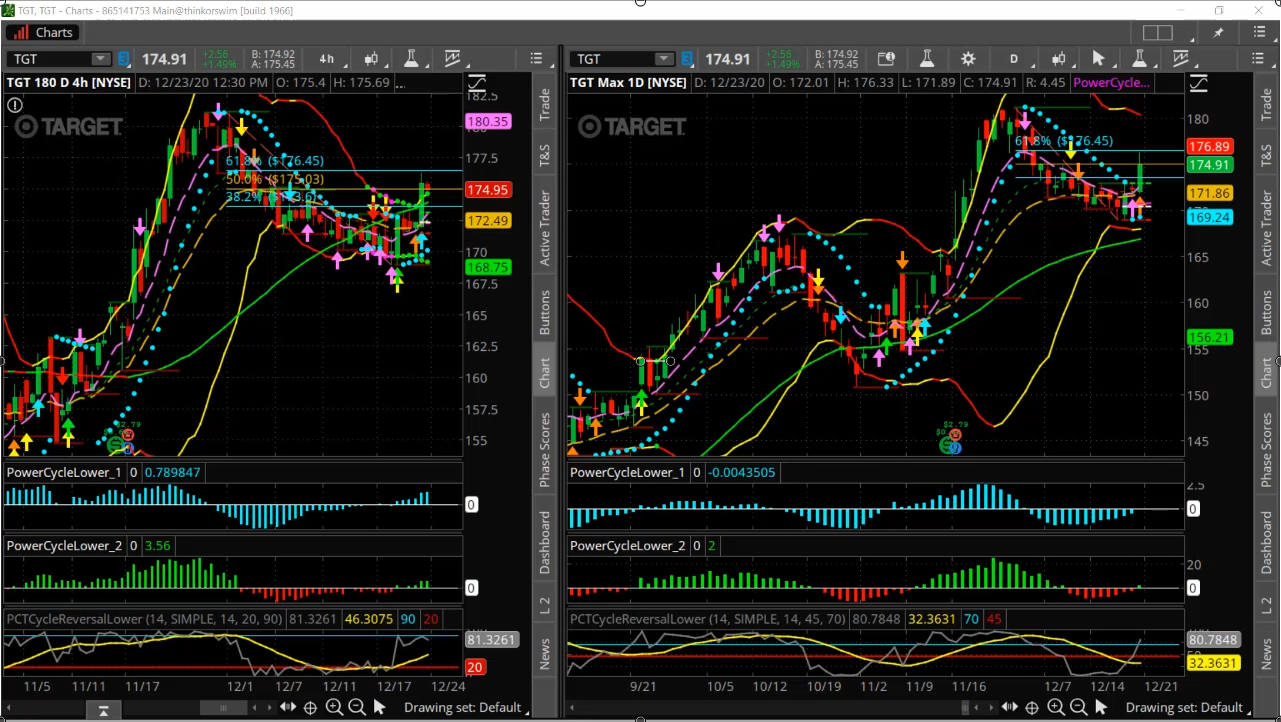Open the 4h timeframe dropdown

click(x=327, y=59)
